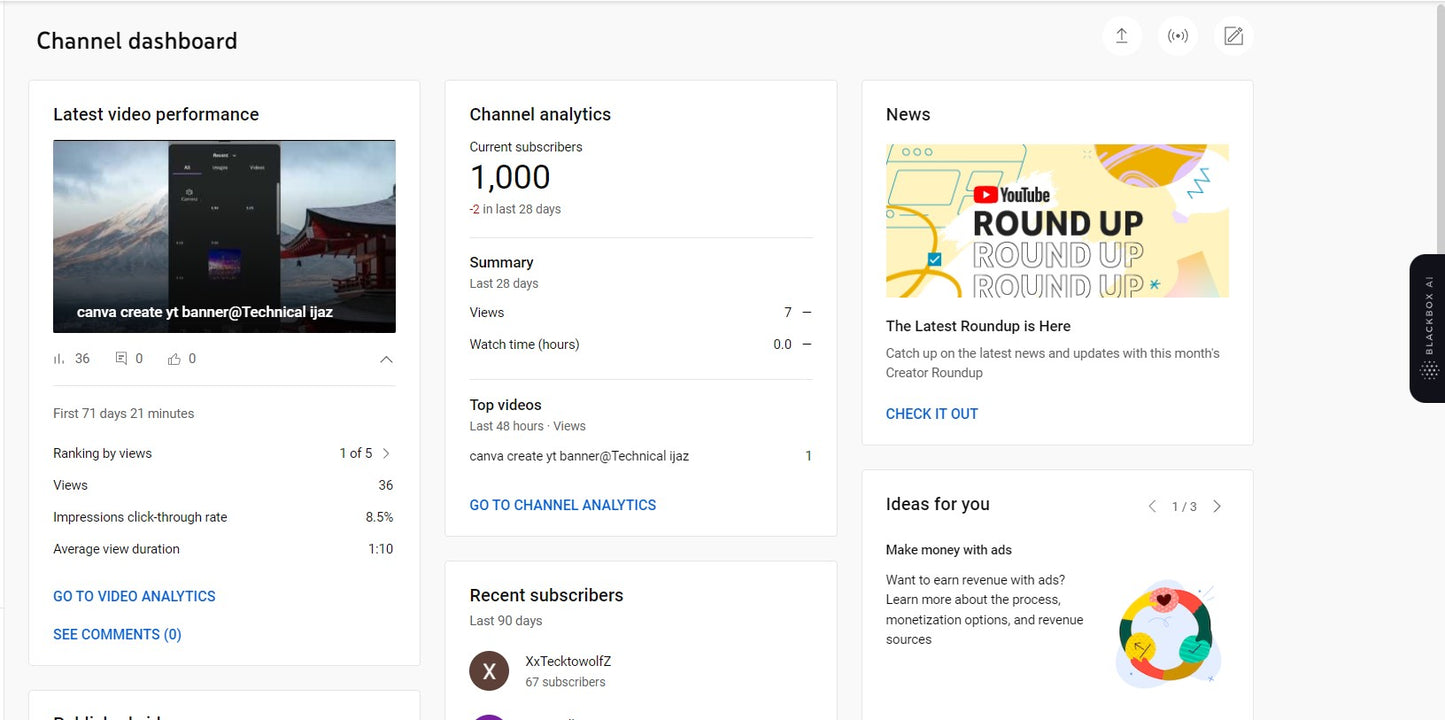1445x720 pixels.
Task: Open GO TO VIDEO ANALYTICS
Action: pyautogui.click(x=134, y=595)
